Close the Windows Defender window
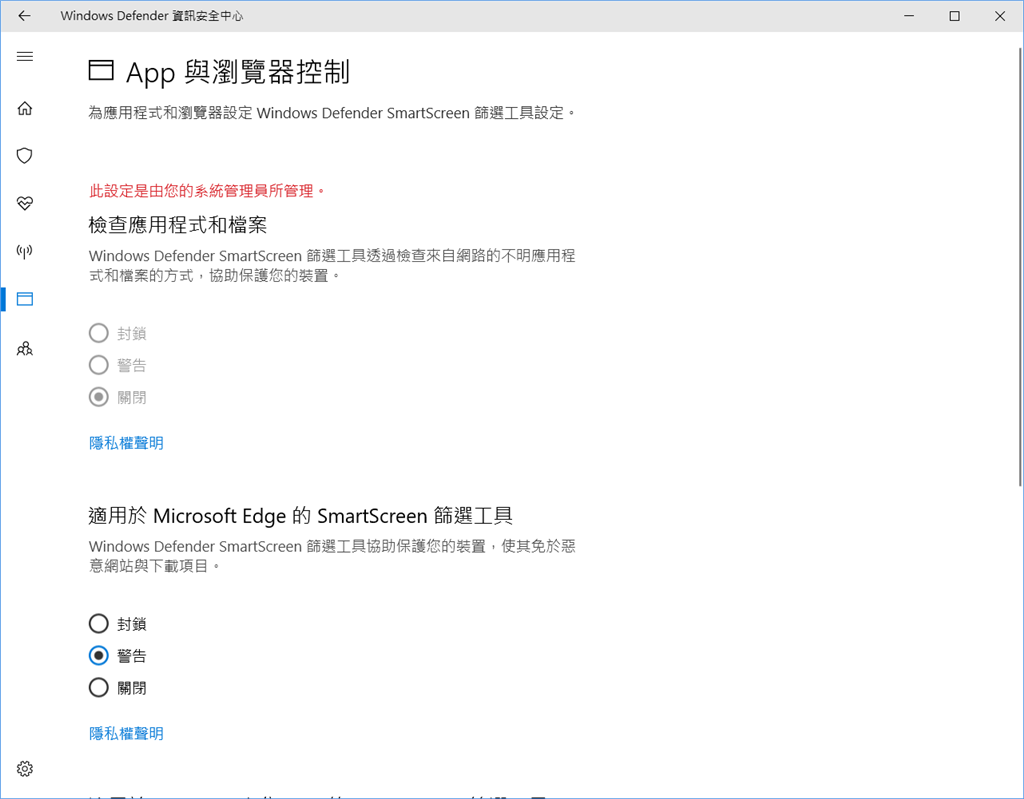The width and height of the screenshot is (1024, 799). pyautogui.click(x=1000, y=16)
